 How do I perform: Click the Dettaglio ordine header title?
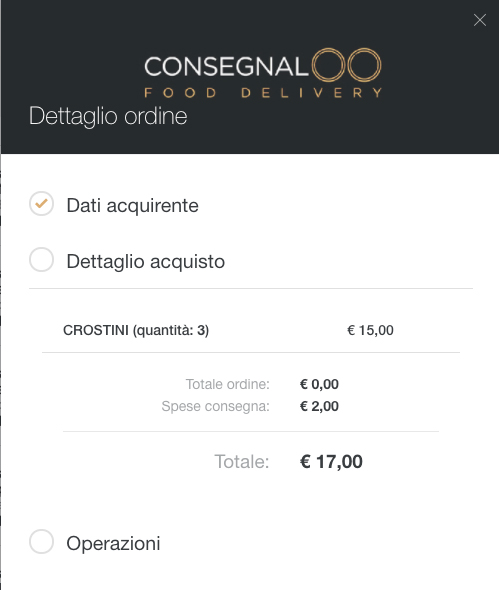coord(108,116)
